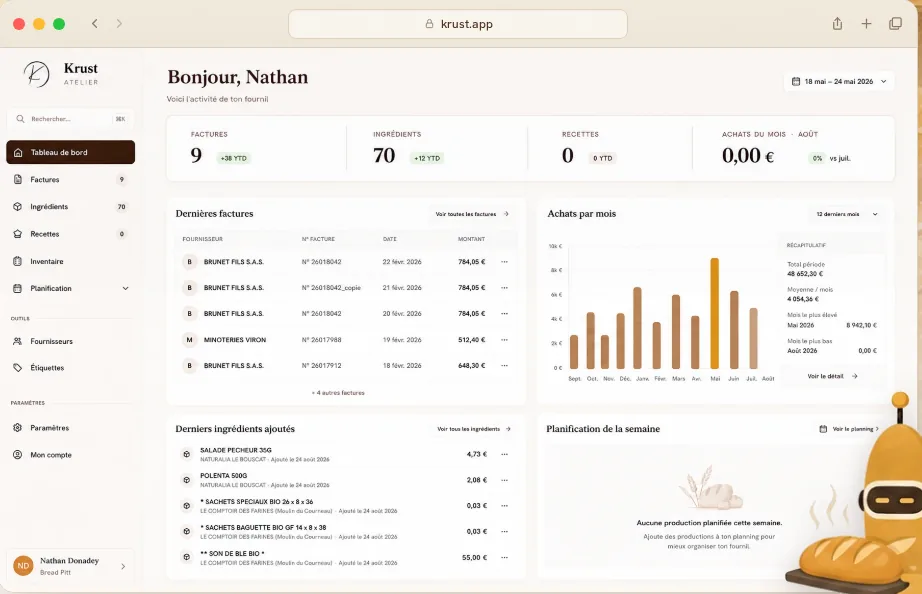Go to Tableau de bord menu item
The image size is (922, 594).
pyautogui.click(x=71, y=152)
